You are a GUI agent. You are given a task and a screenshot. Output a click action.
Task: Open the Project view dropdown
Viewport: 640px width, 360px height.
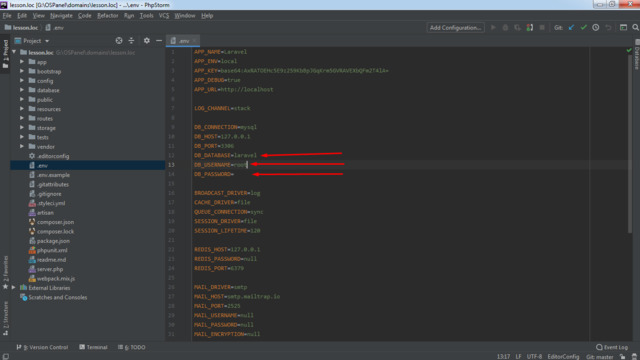32,41
